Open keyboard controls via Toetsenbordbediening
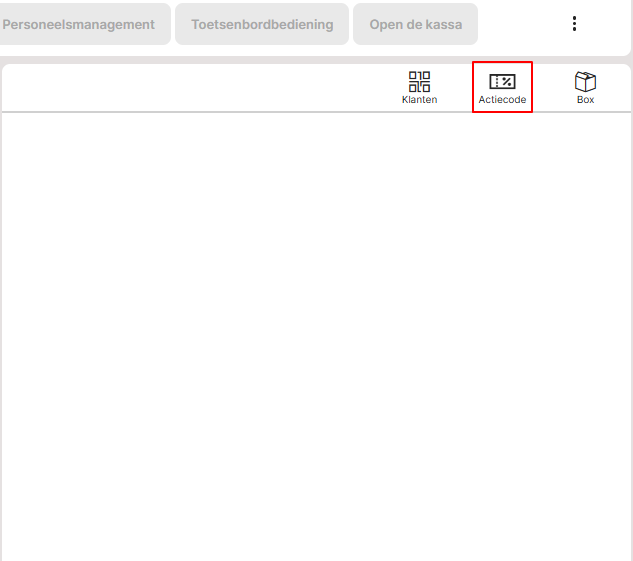Screen dimensions: 633x561 [x=262, y=24]
